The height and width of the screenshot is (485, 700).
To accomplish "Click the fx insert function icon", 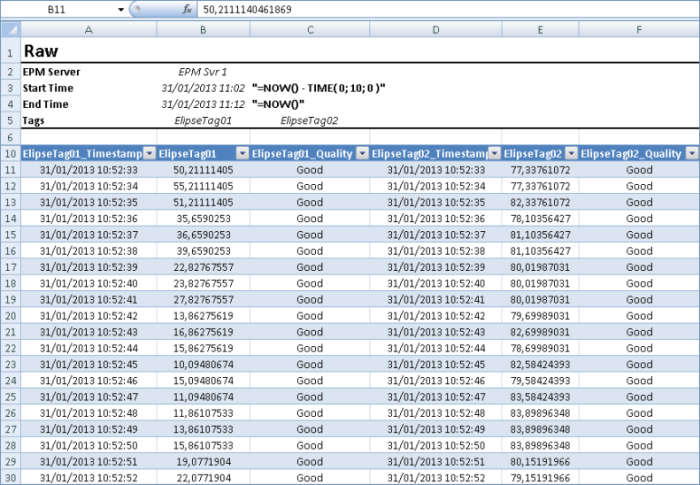I will pyautogui.click(x=187, y=9).
